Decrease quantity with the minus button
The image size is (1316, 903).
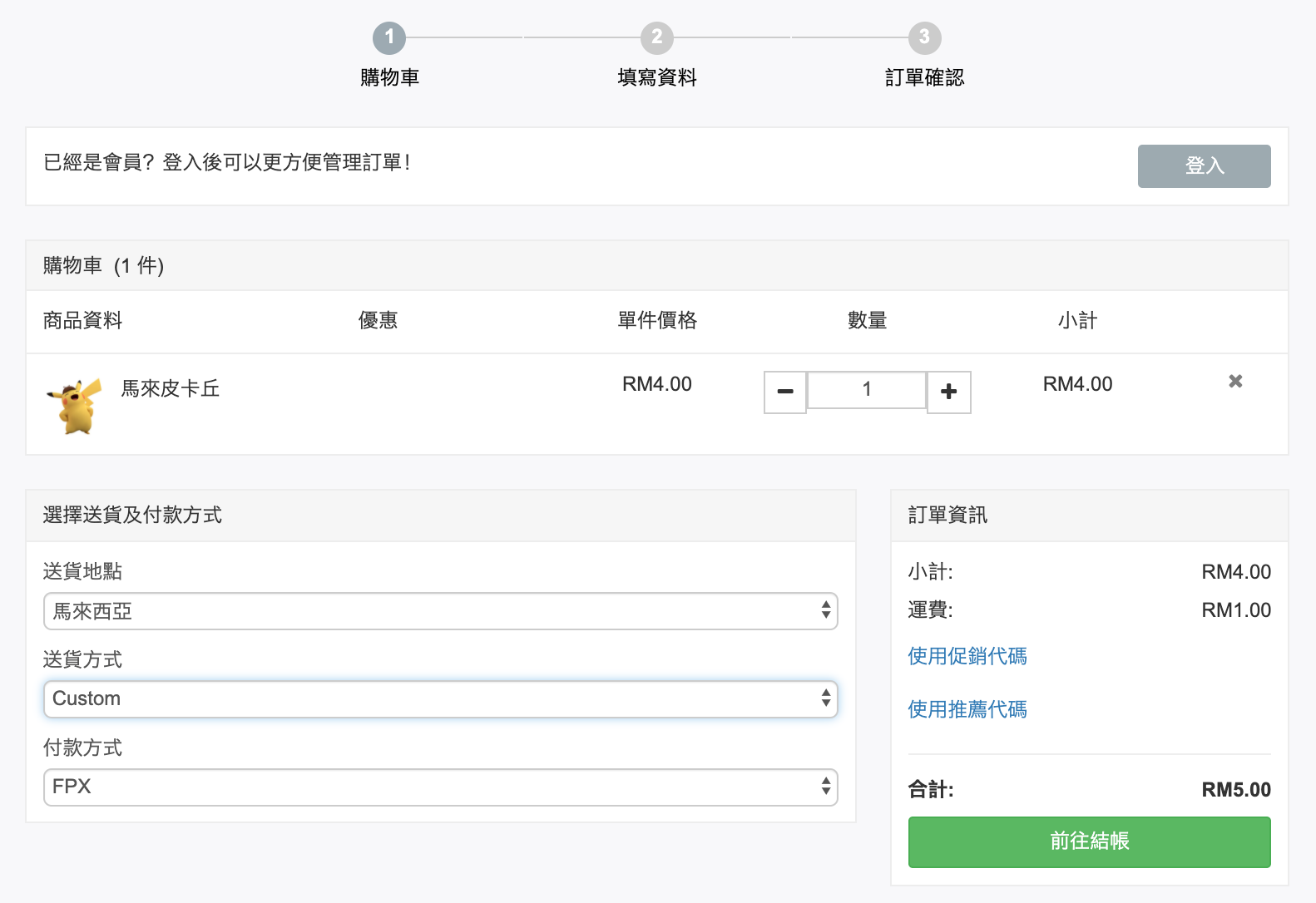click(x=785, y=392)
